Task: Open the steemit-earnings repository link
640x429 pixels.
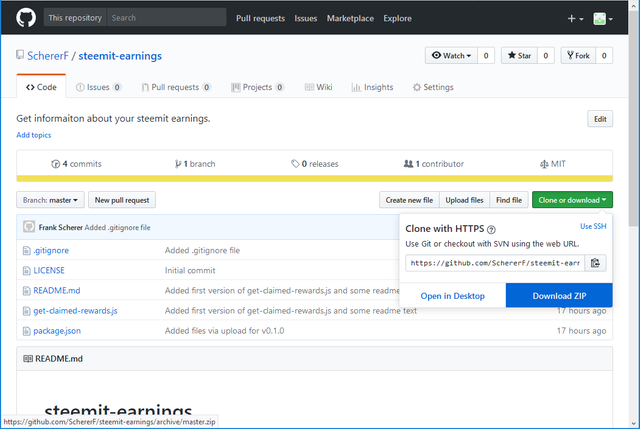Action: click(120, 56)
